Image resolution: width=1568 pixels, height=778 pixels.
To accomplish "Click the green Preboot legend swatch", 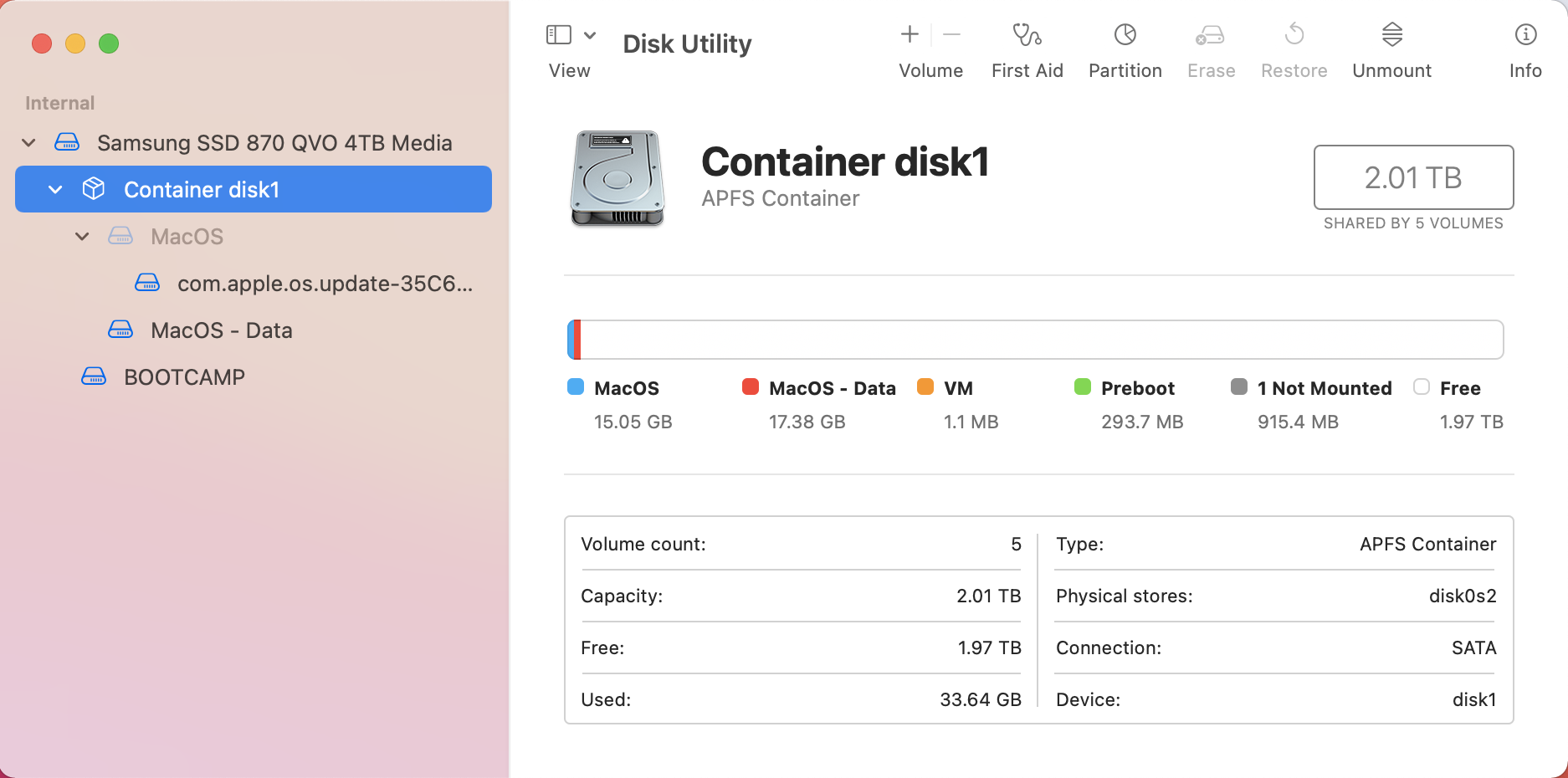I will tap(1083, 386).
